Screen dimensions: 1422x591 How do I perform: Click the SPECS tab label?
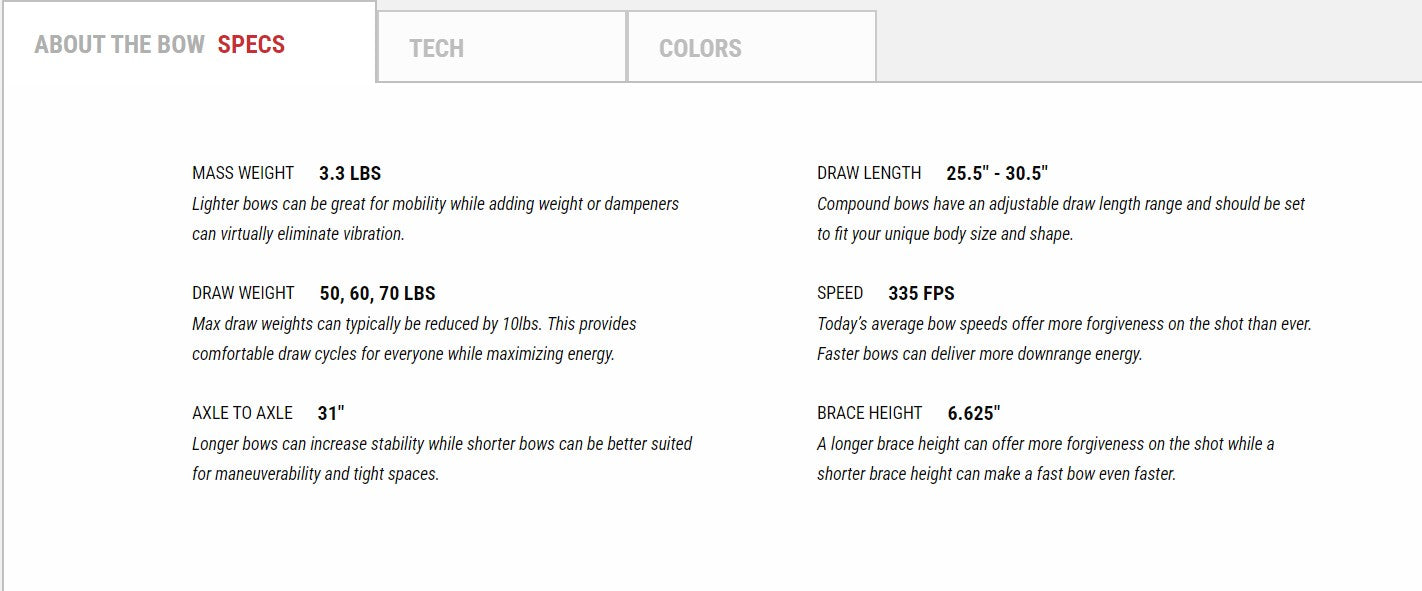(250, 44)
